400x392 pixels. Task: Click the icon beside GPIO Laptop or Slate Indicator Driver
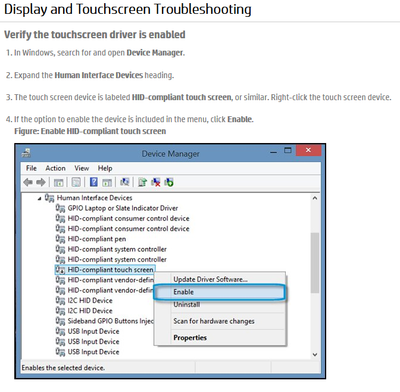(60, 208)
